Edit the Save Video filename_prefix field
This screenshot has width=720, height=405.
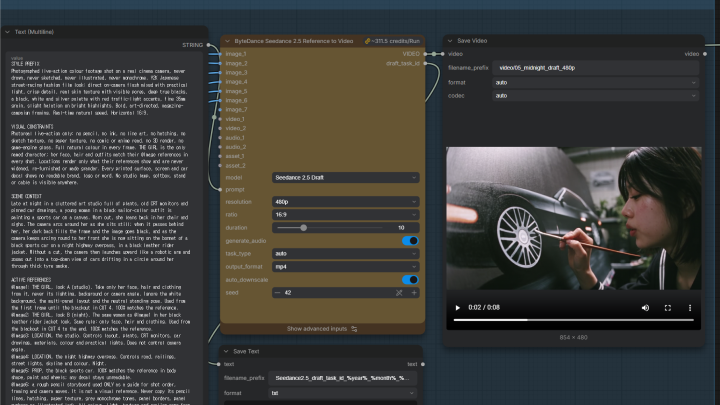pos(596,68)
